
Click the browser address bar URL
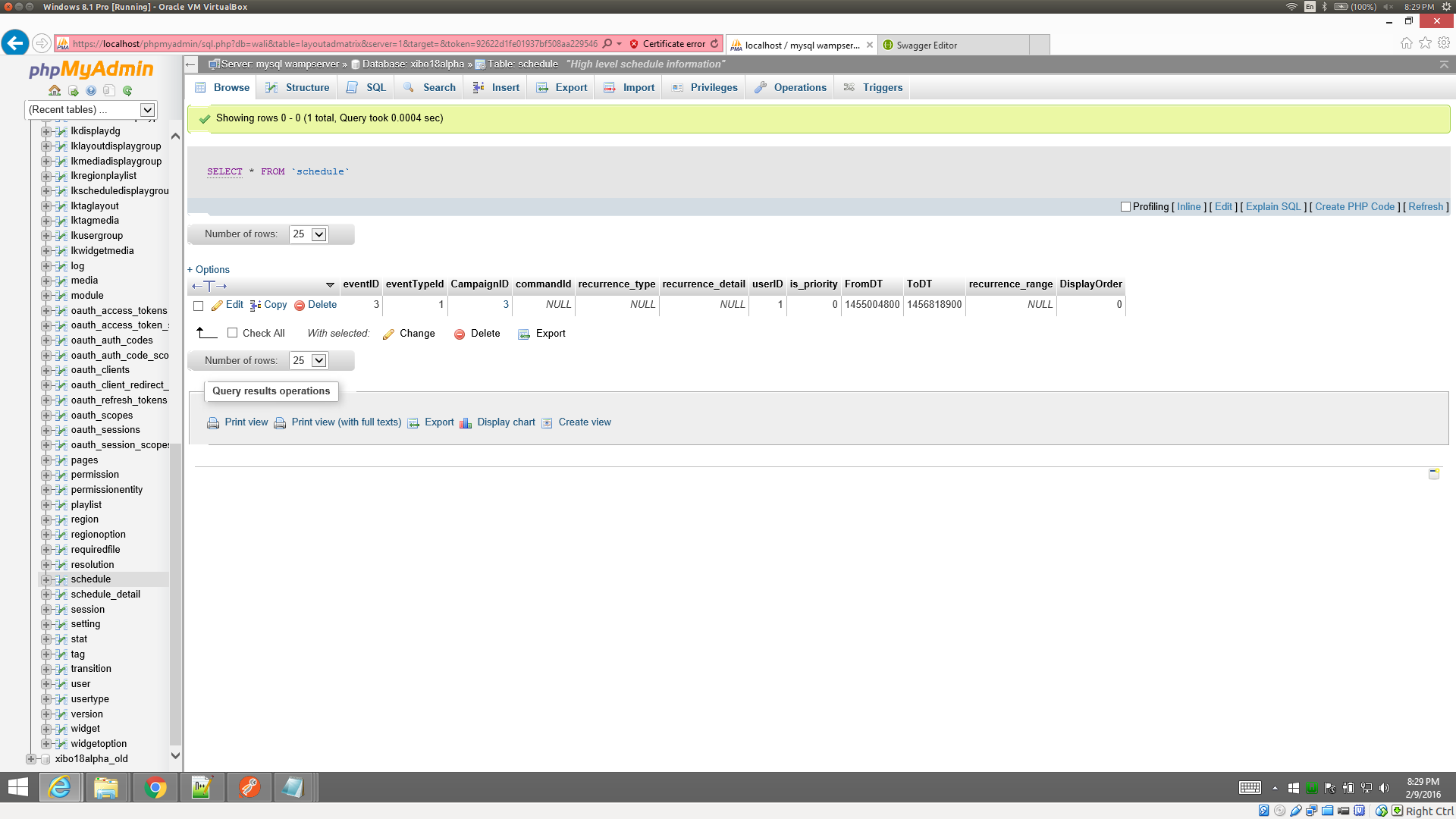point(334,44)
